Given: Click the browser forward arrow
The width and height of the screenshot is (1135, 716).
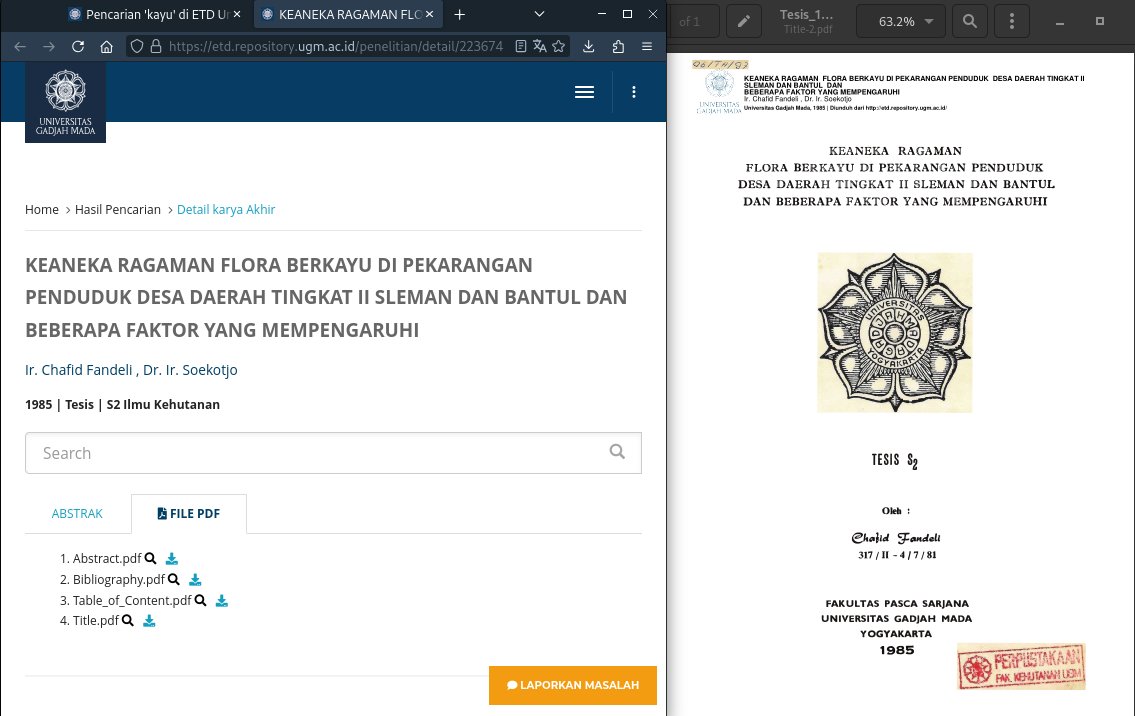Looking at the screenshot, I should (x=48, y=46).
